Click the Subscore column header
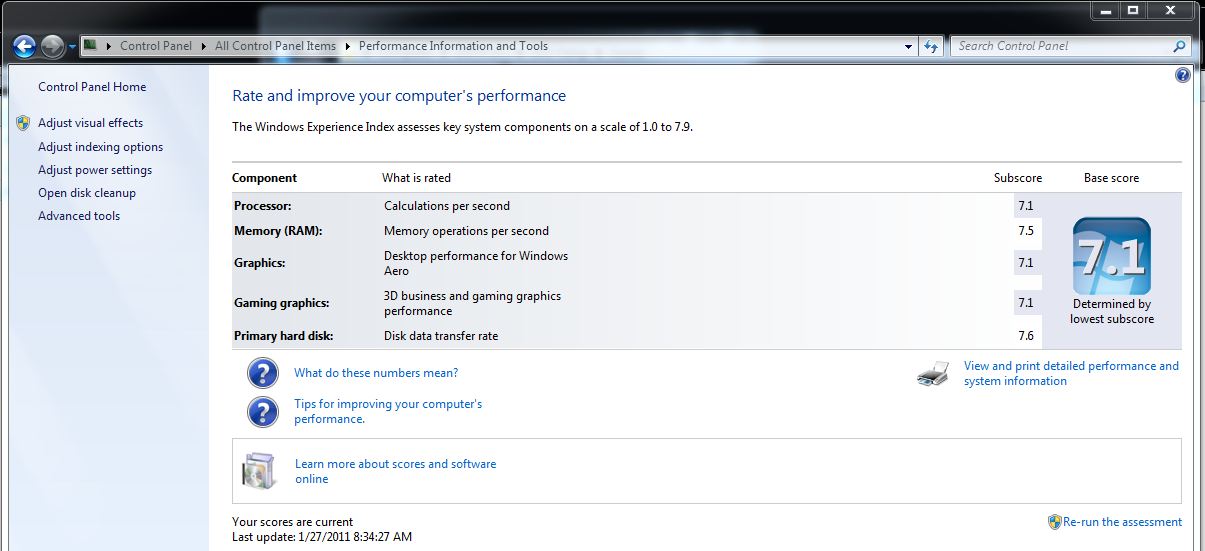 pos(1018,178)
